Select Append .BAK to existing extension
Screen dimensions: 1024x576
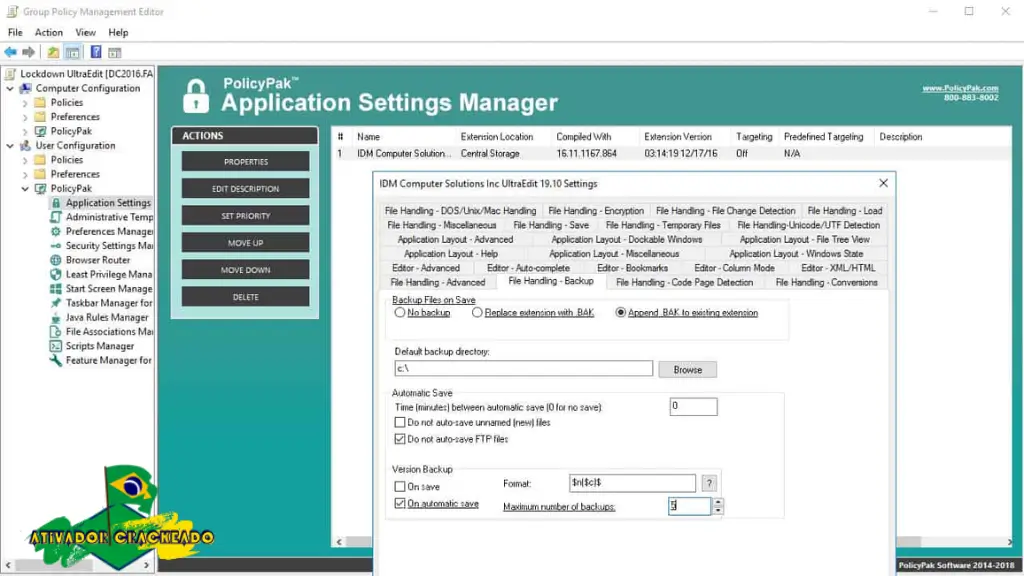pos(620,313)
